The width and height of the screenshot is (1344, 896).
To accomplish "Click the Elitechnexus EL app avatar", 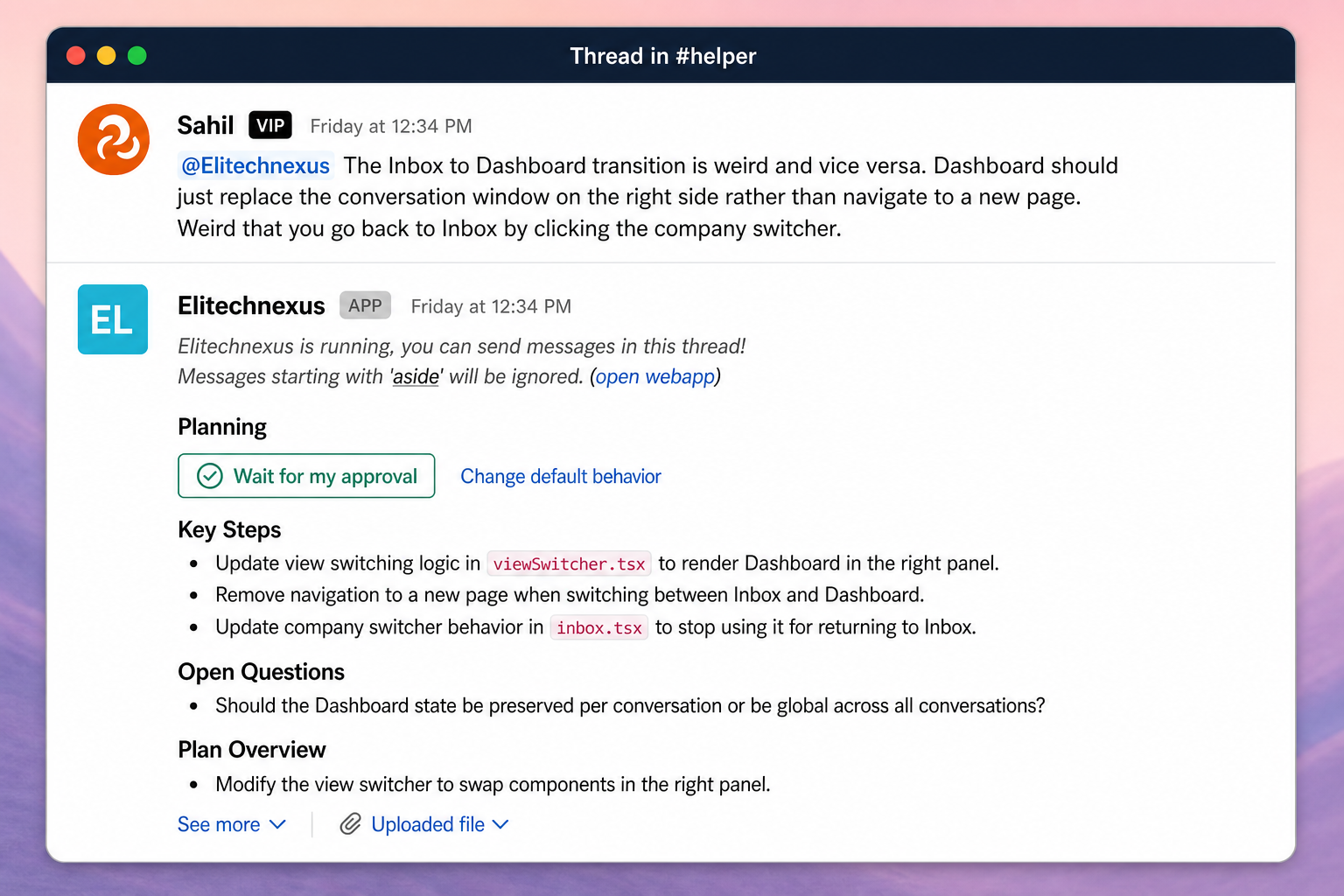I will (113, 319).
